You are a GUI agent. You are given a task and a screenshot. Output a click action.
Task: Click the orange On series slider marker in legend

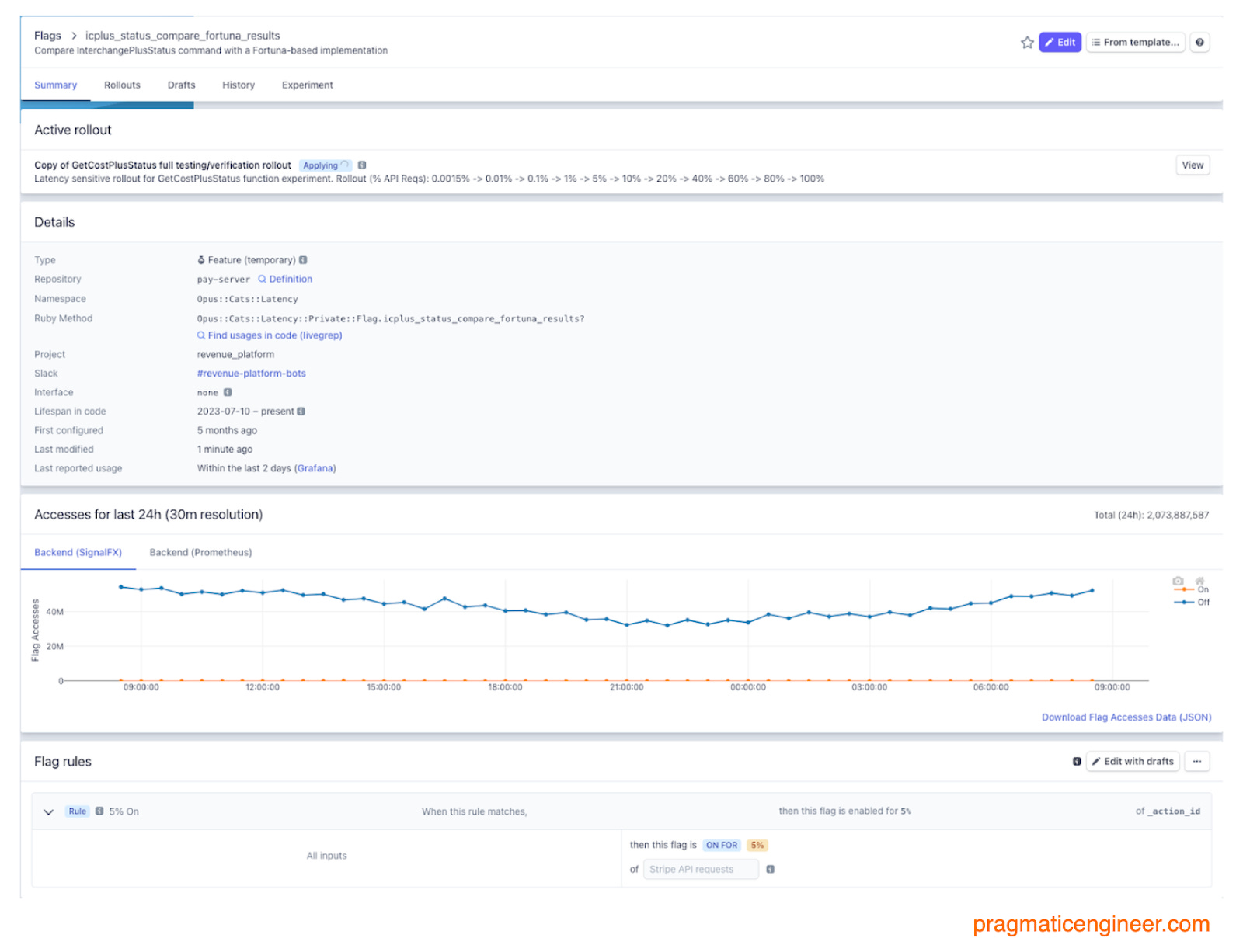tap(1184, 589)
